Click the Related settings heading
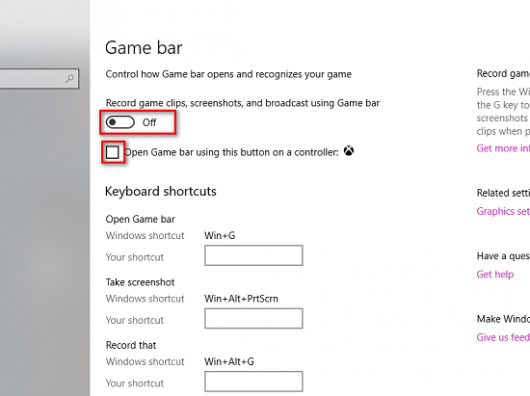This screenshot has height=396, width=530. [x=503, y=193]
